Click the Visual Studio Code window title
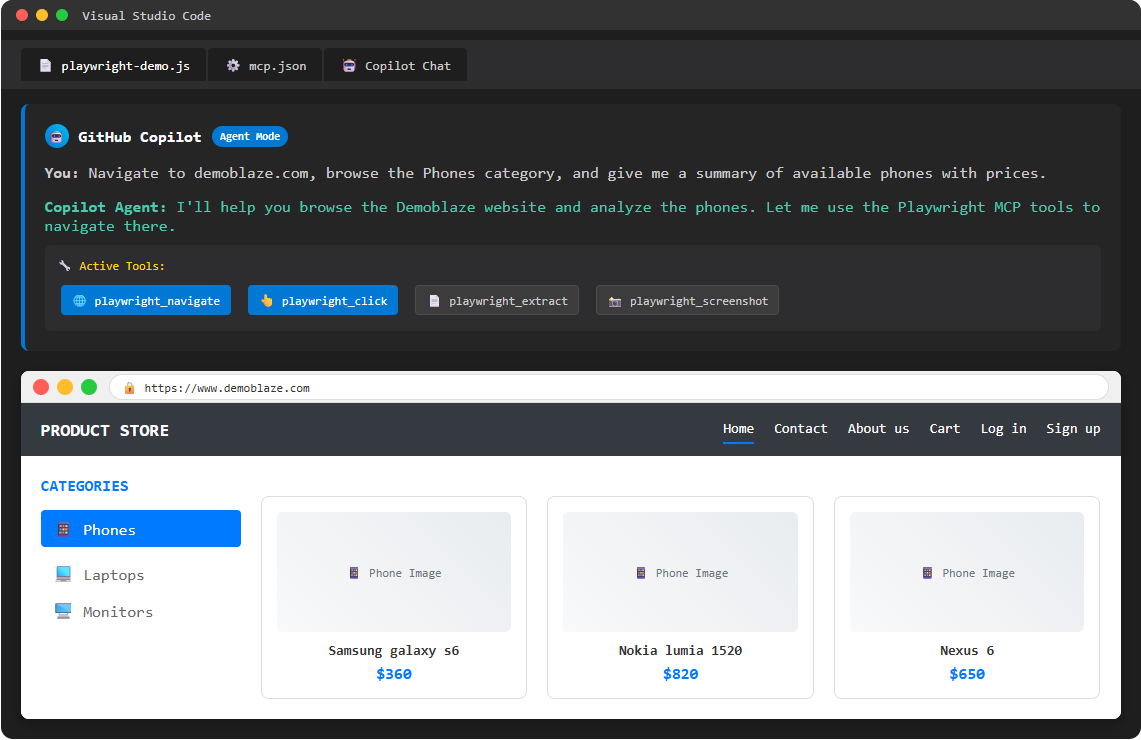 (x=146, y=15)
